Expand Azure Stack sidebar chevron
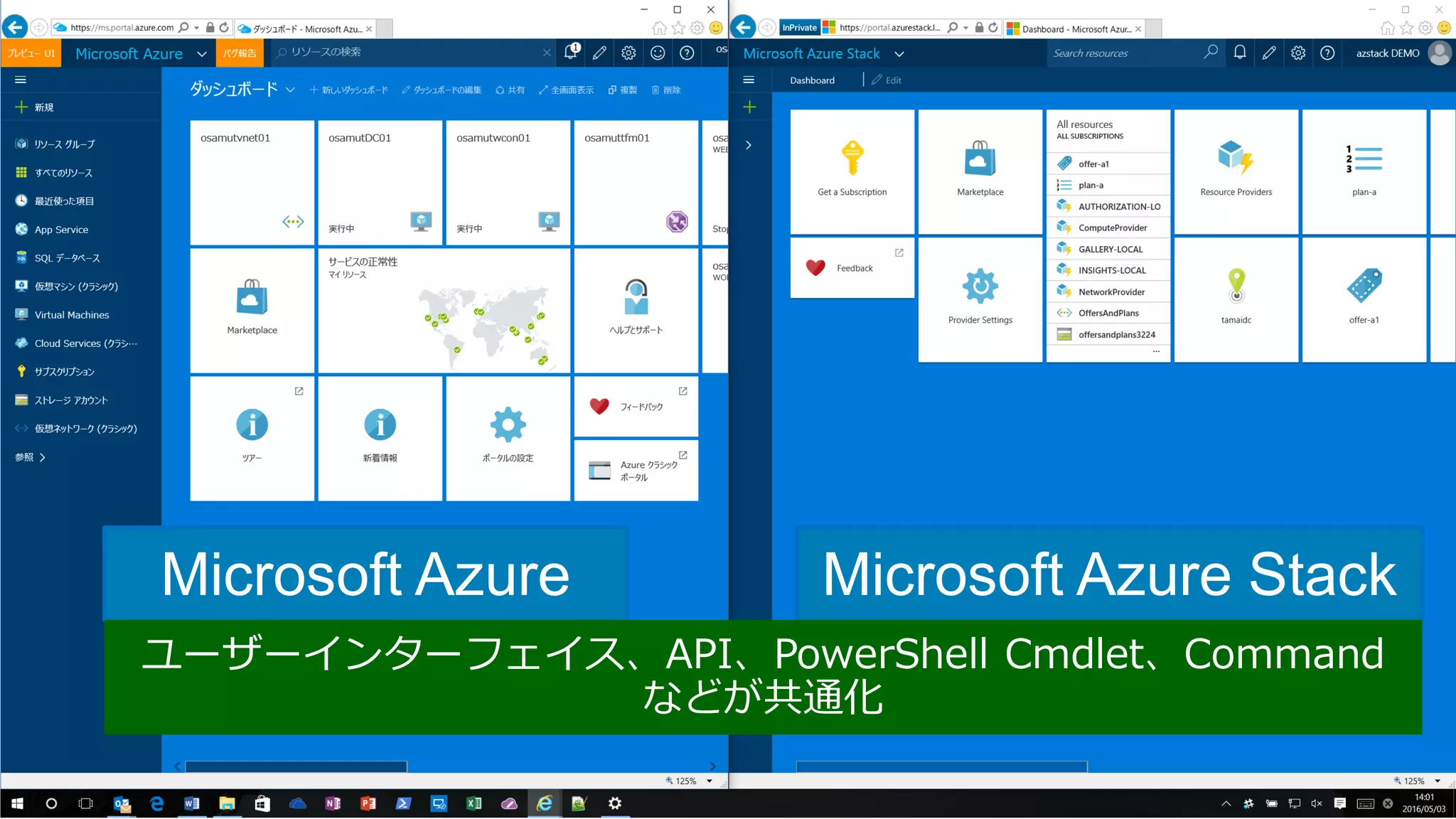Viewport: 1456px width, 819px height. coord(749,145)
